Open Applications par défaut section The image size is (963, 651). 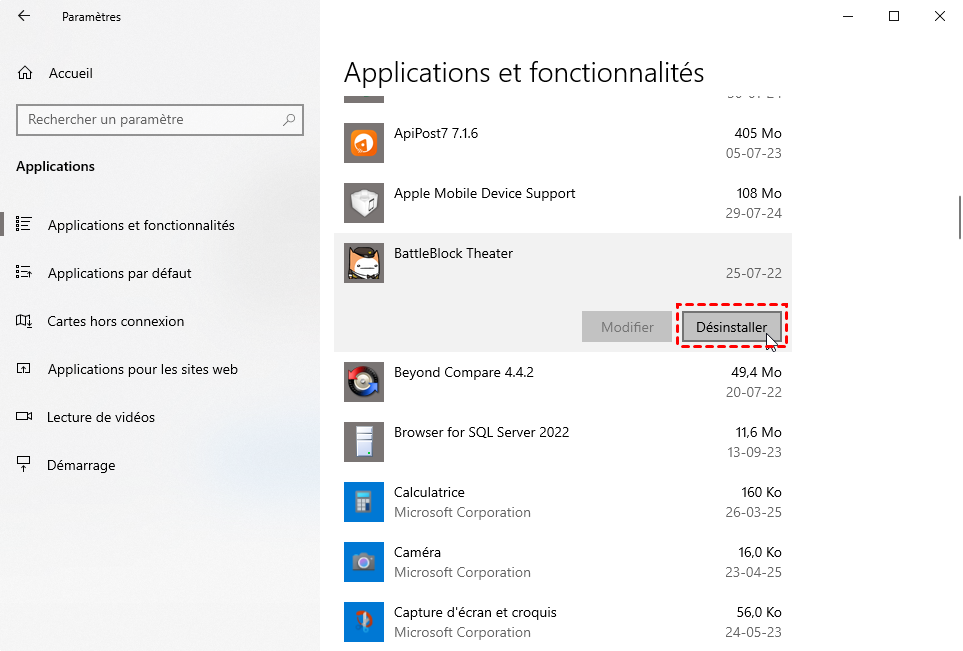click(x=120, y=273)
